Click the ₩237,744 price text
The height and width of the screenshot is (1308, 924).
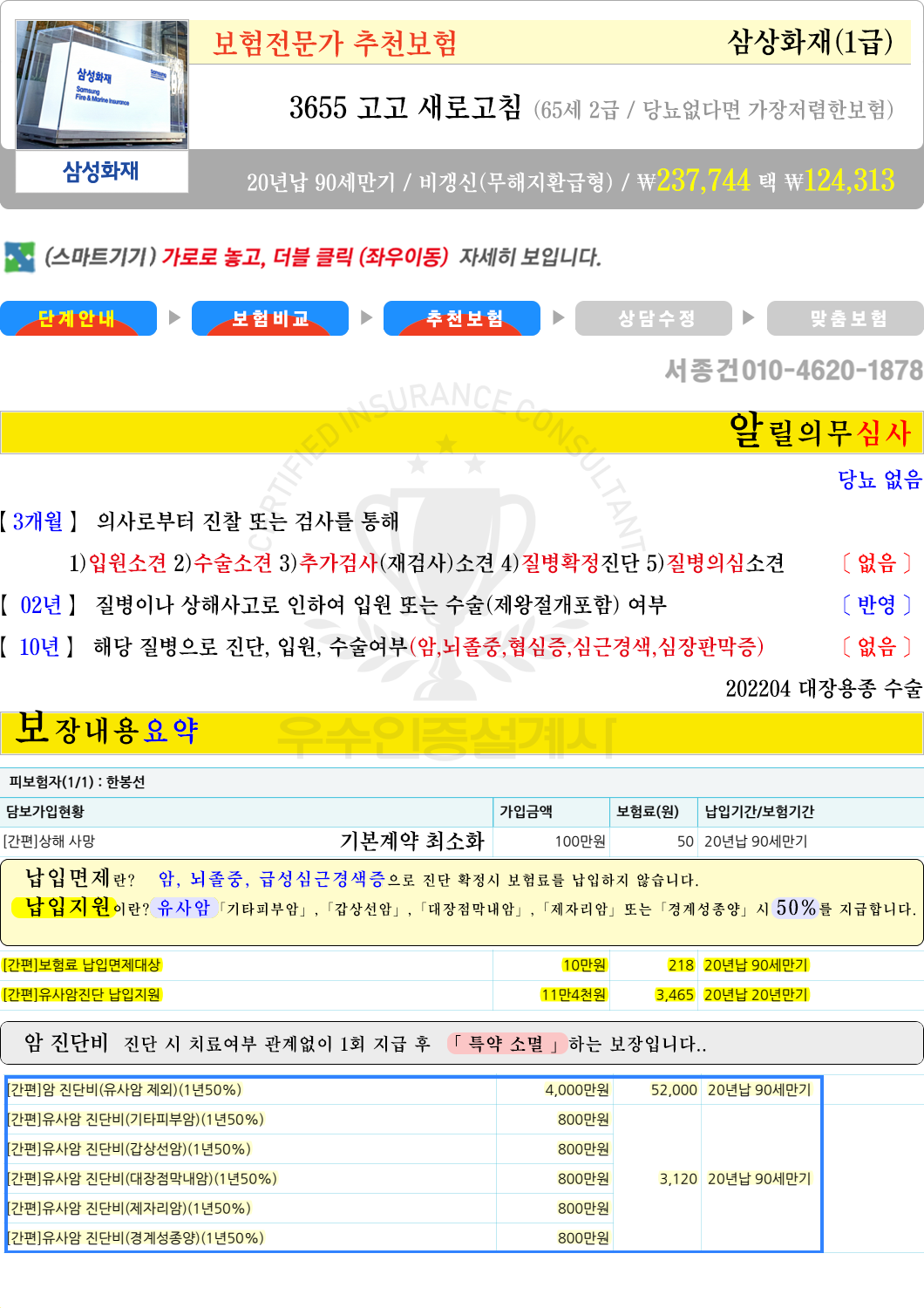(693, 181)
